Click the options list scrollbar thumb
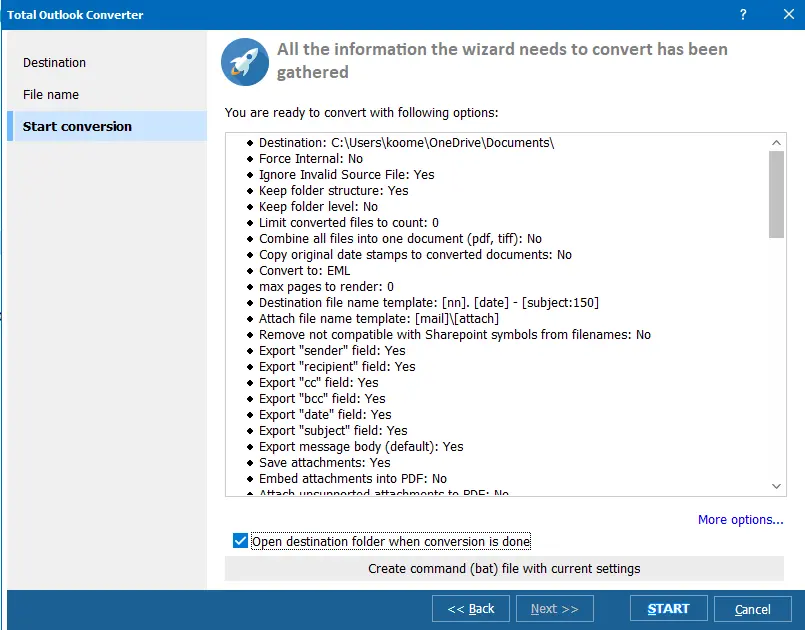 pos(776,194)
